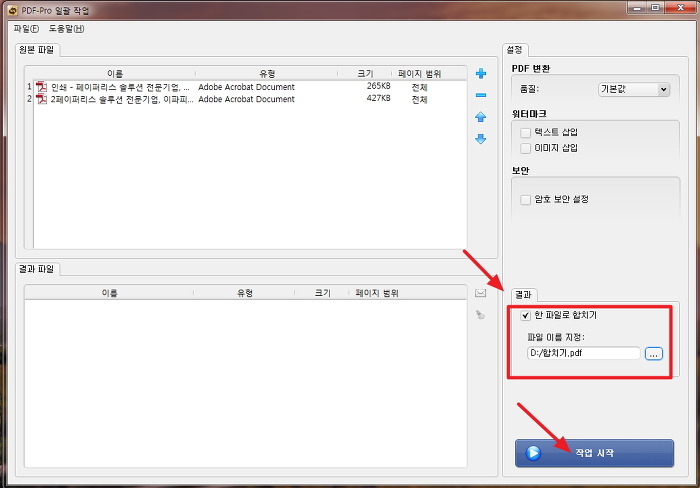Open the 품질 기본값 dropdown
Screen dimensions: 700x488
click(x=633, y=89)
